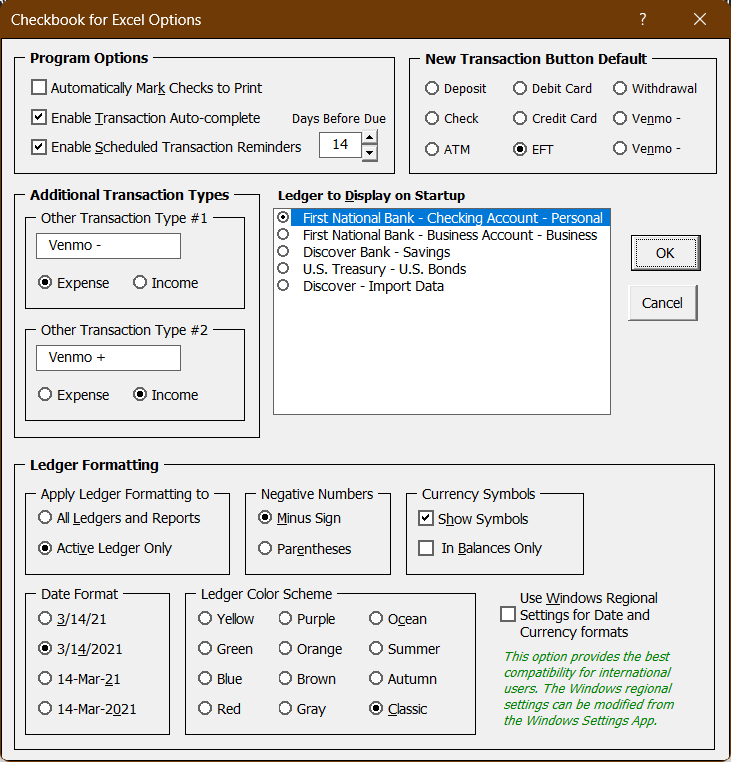Screen dimensions: 731x762
Task: Choose Red ledger color scheme
Action: tap(205, 708)
